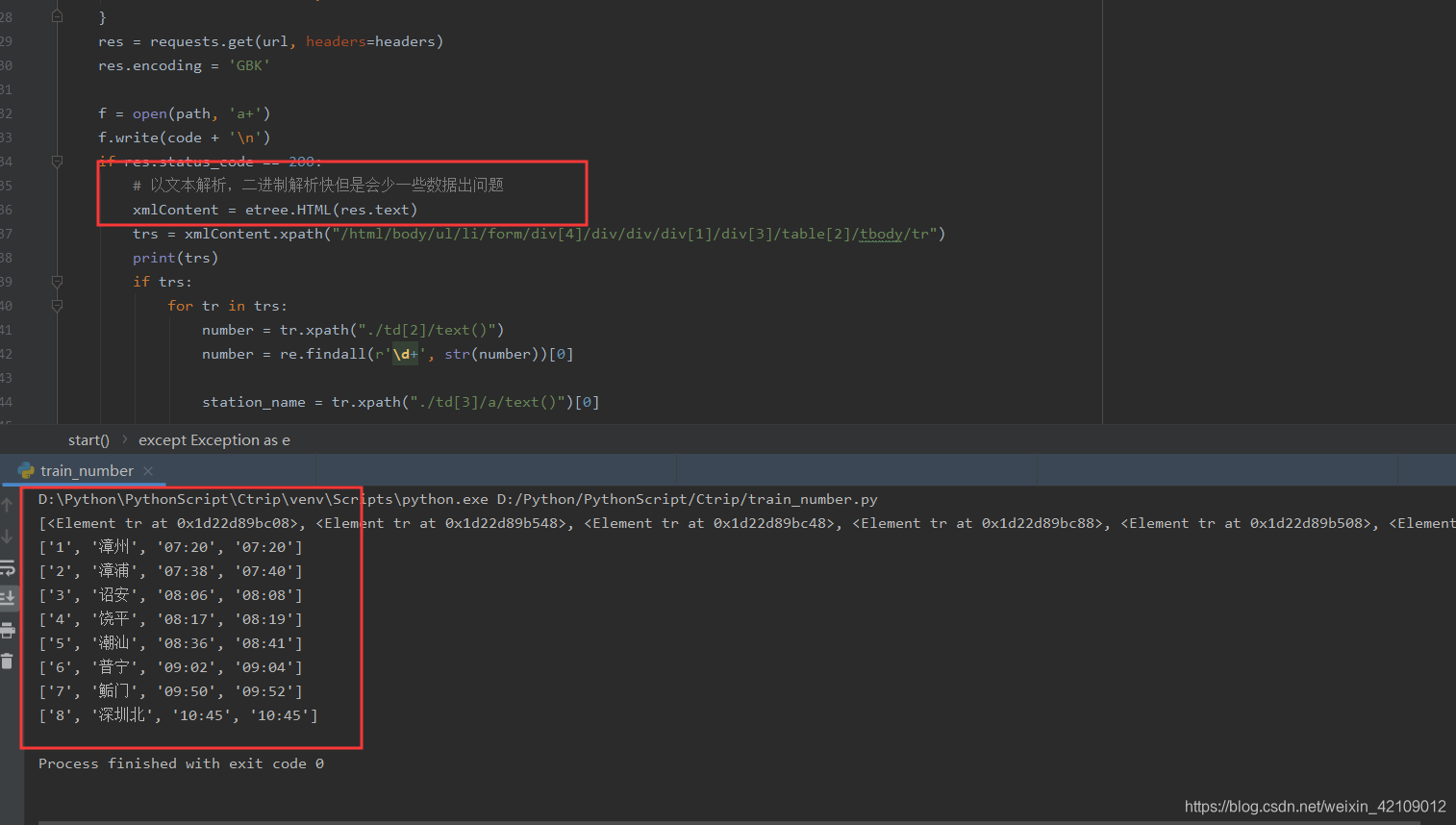Click output row ['2', '漳浦', '07:38', '07:40']

point(170,571)
